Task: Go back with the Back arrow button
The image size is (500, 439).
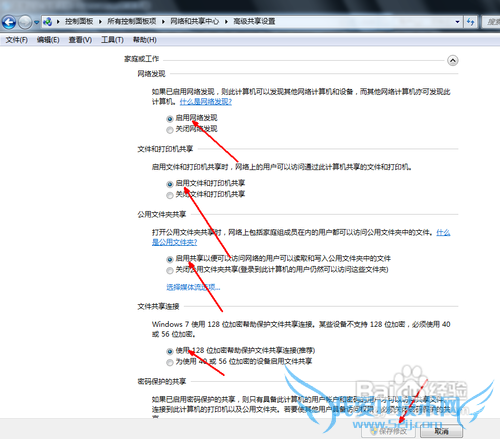Action: [9, 22]
